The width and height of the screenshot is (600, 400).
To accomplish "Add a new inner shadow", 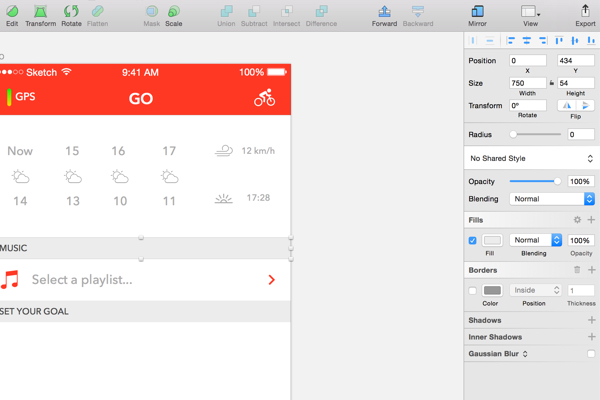I will click(592, 337).
